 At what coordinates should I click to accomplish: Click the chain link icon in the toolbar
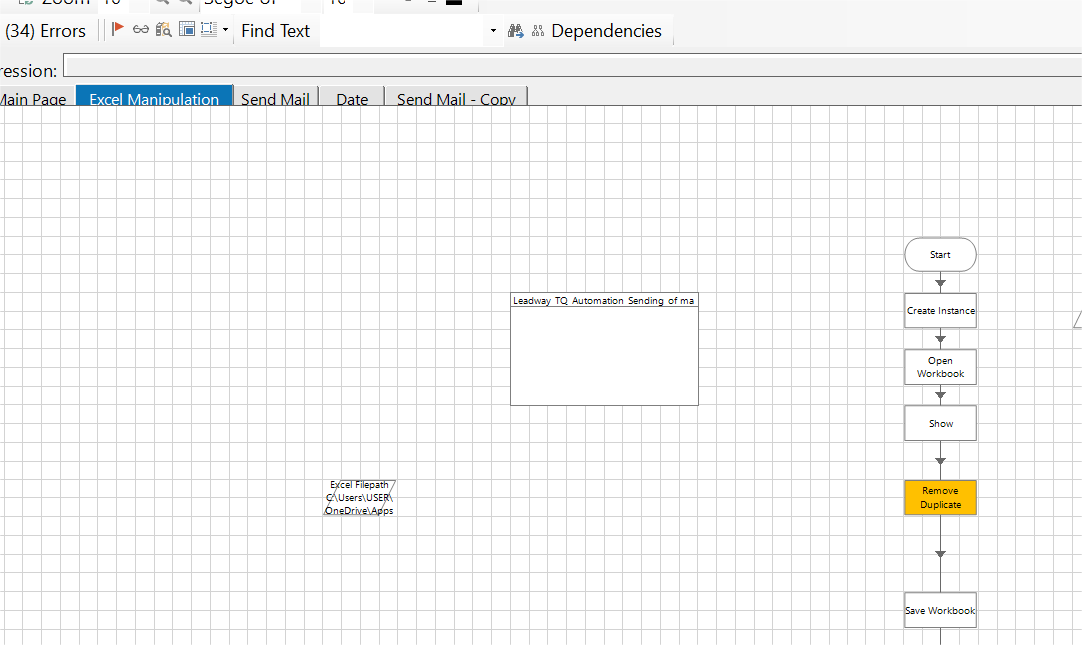140,30
